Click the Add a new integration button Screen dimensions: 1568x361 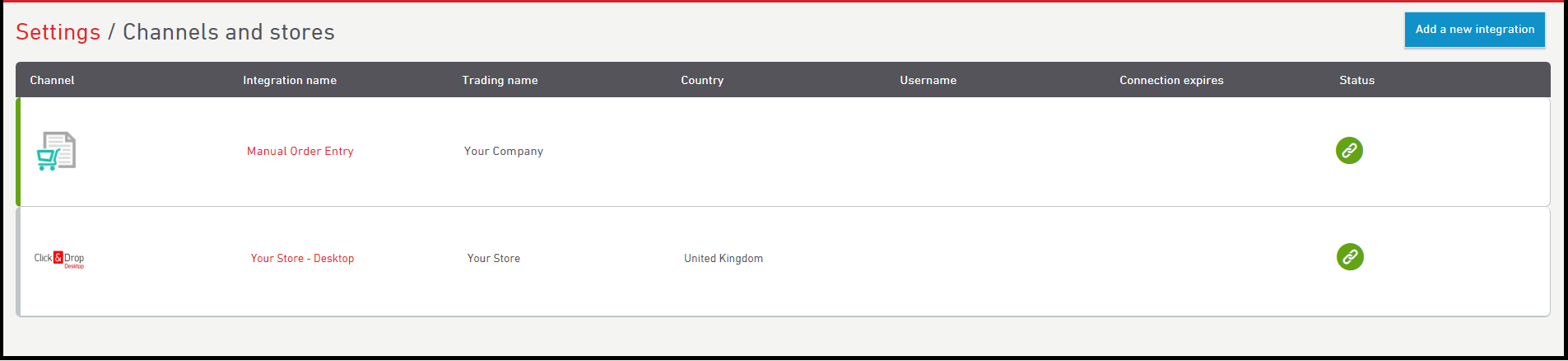click(1474, 30)
